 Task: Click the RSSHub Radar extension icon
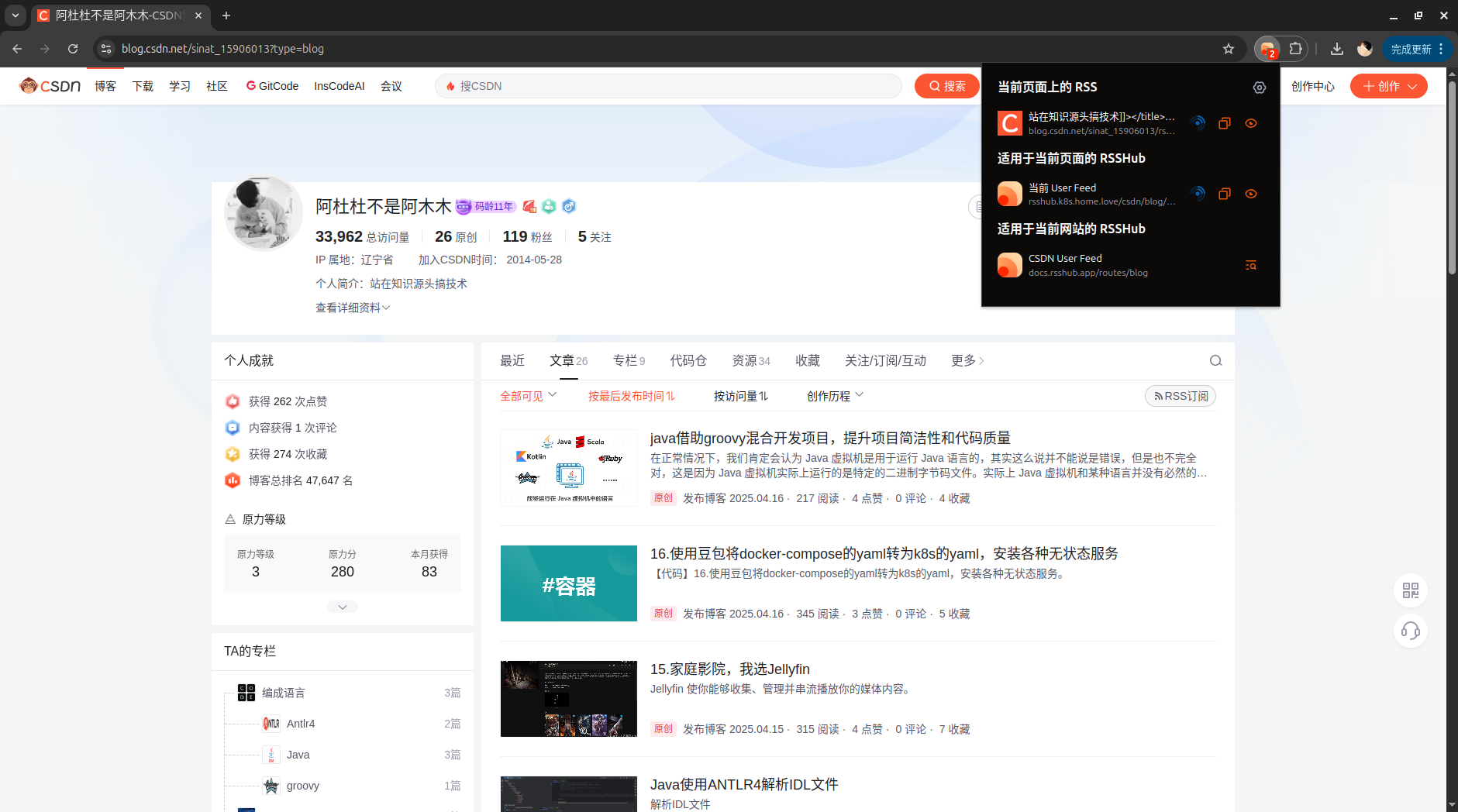pos(1268,49)
